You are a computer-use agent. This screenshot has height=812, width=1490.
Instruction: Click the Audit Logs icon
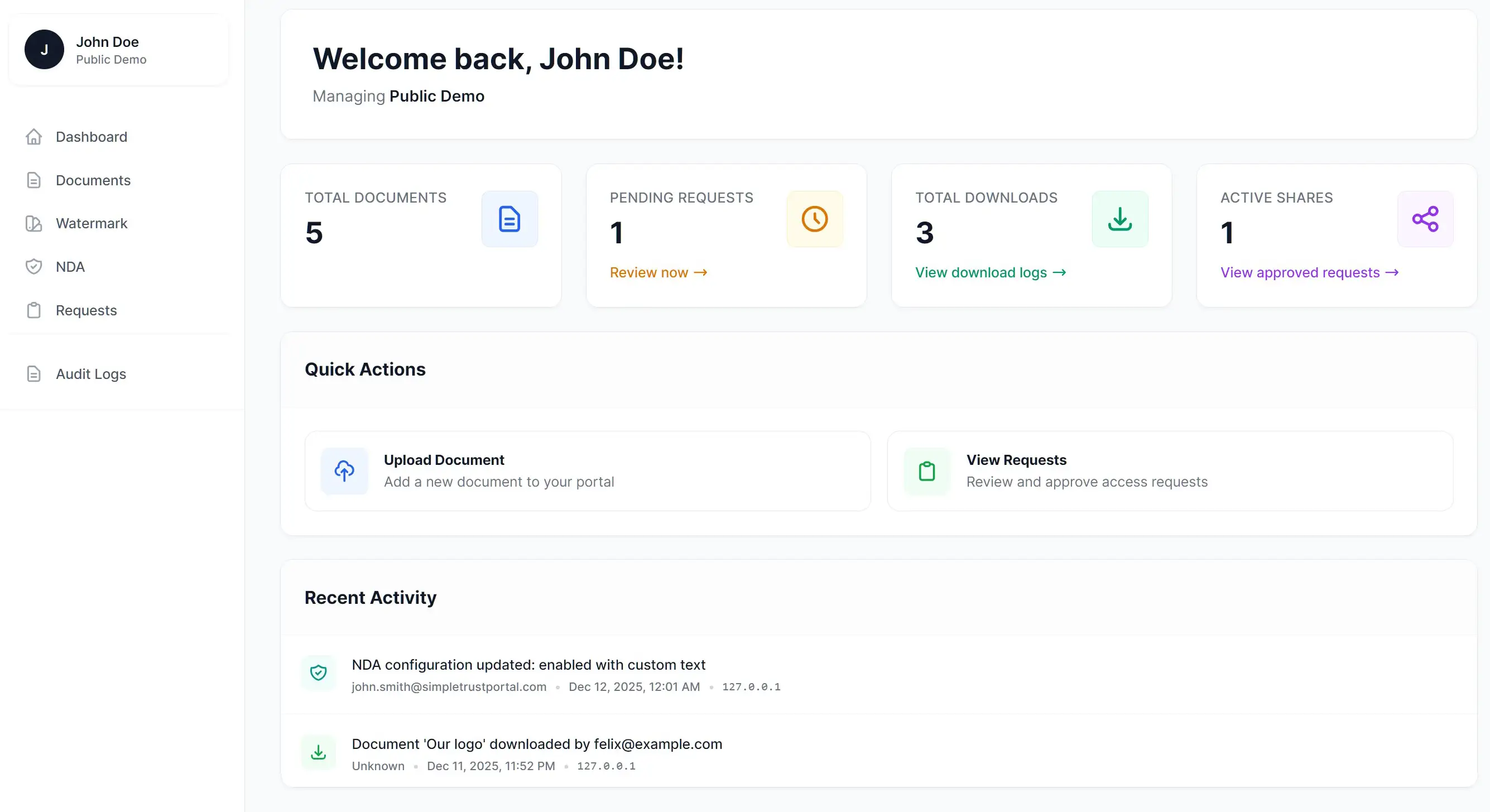(34, 373)
